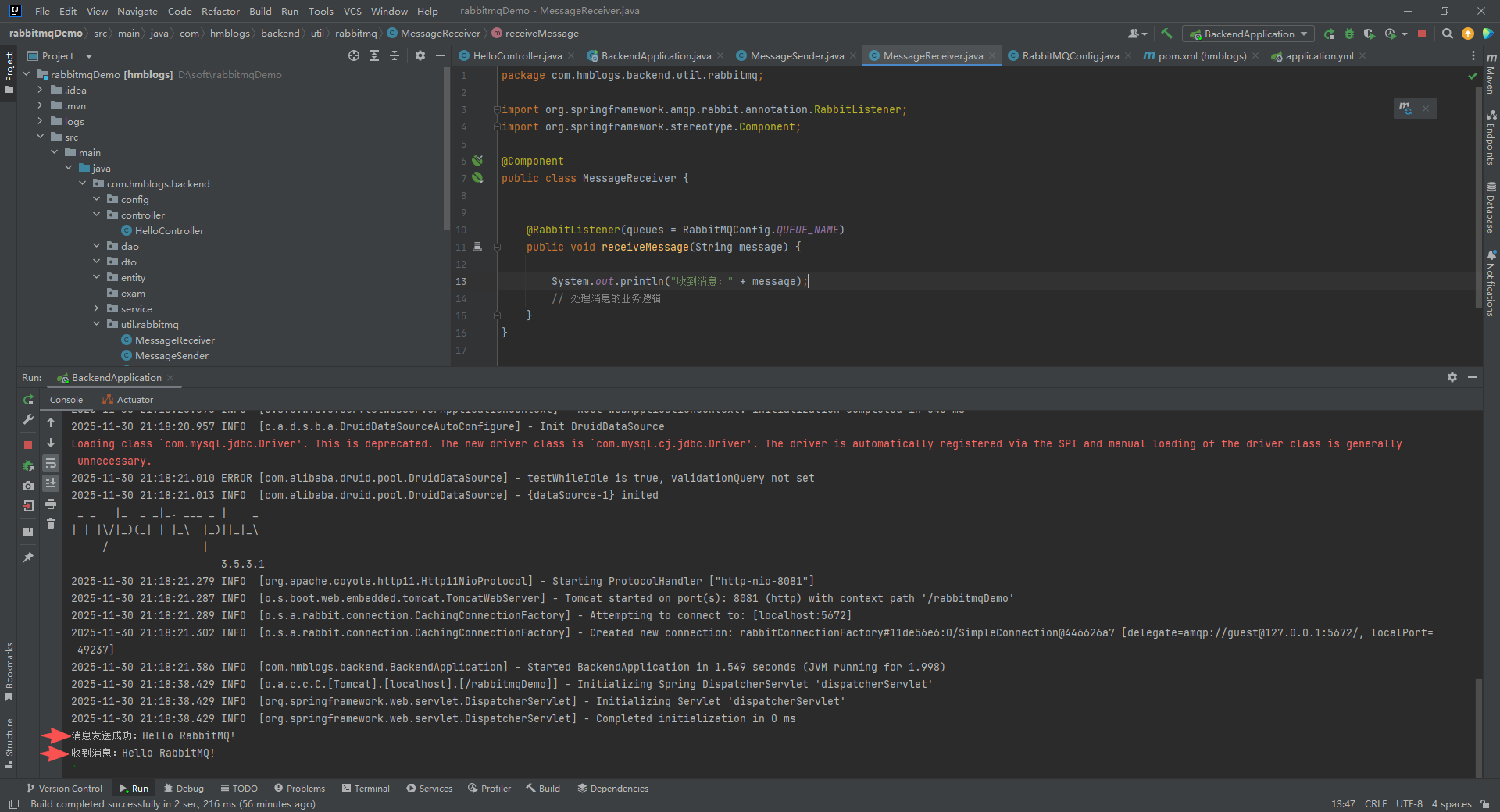Open the Services tool window
The width and height of the screenshot is (1500, 812).
click(x=429, y=788)
